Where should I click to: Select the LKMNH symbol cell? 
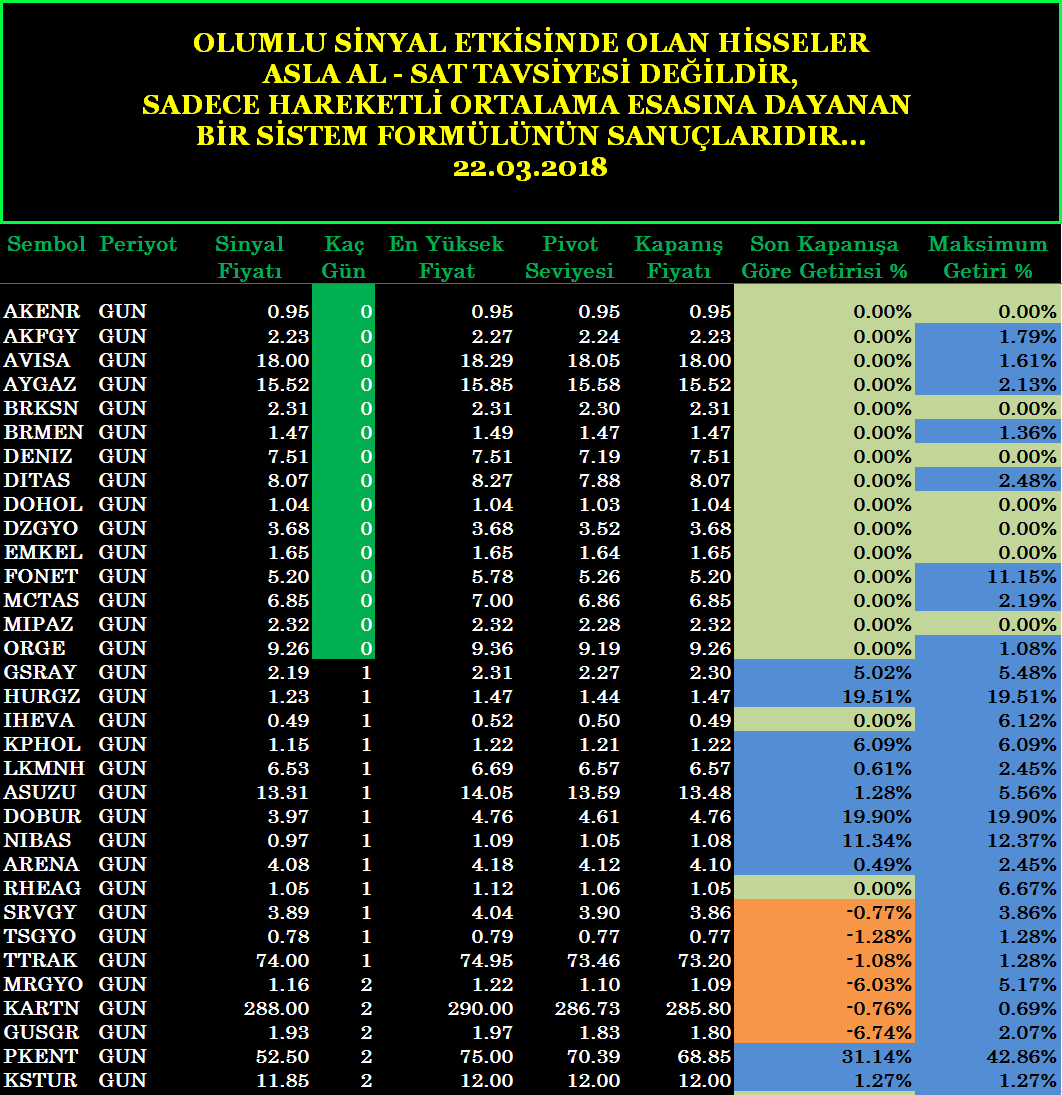tap(44, 768)
